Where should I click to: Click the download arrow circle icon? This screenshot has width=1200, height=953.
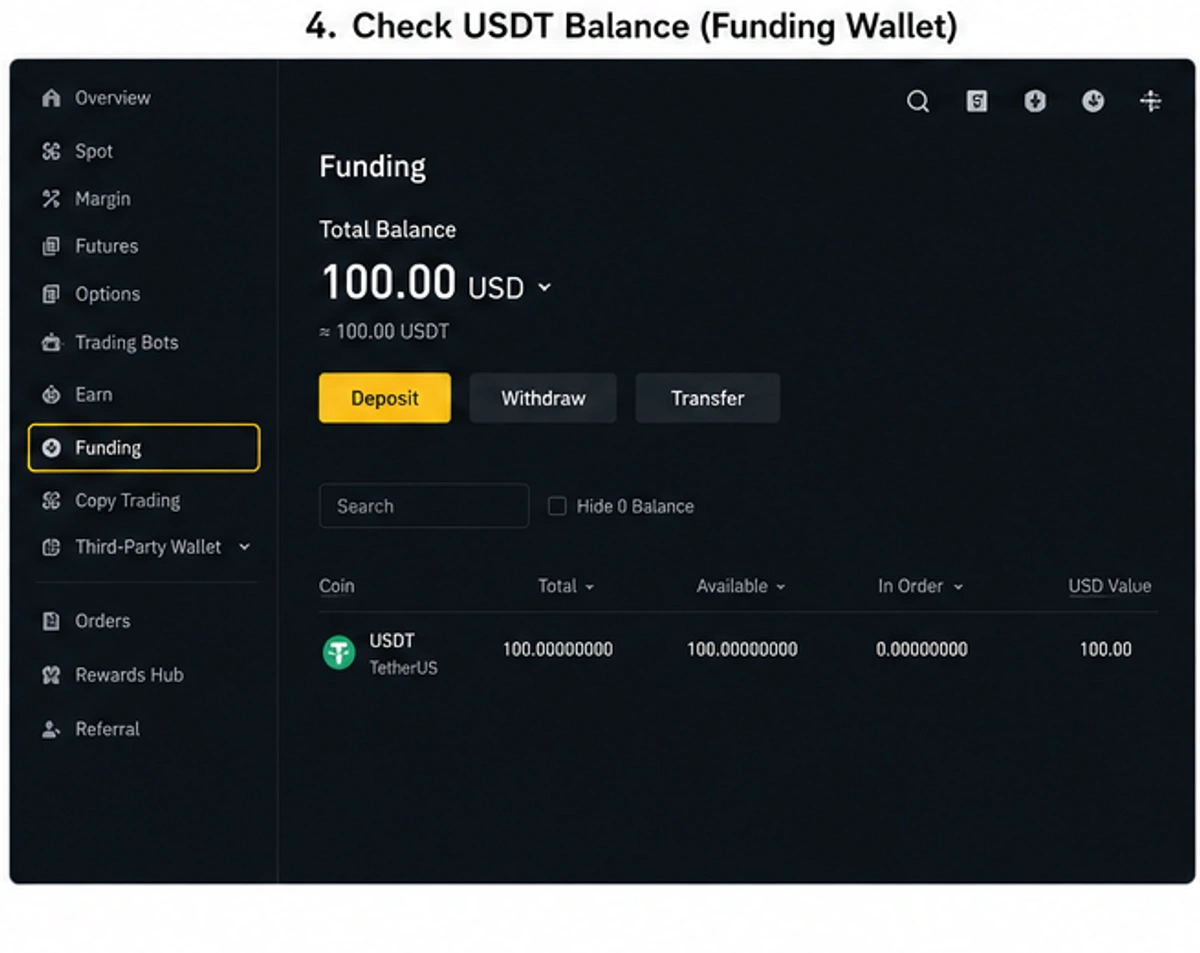tap(1035, 101)
